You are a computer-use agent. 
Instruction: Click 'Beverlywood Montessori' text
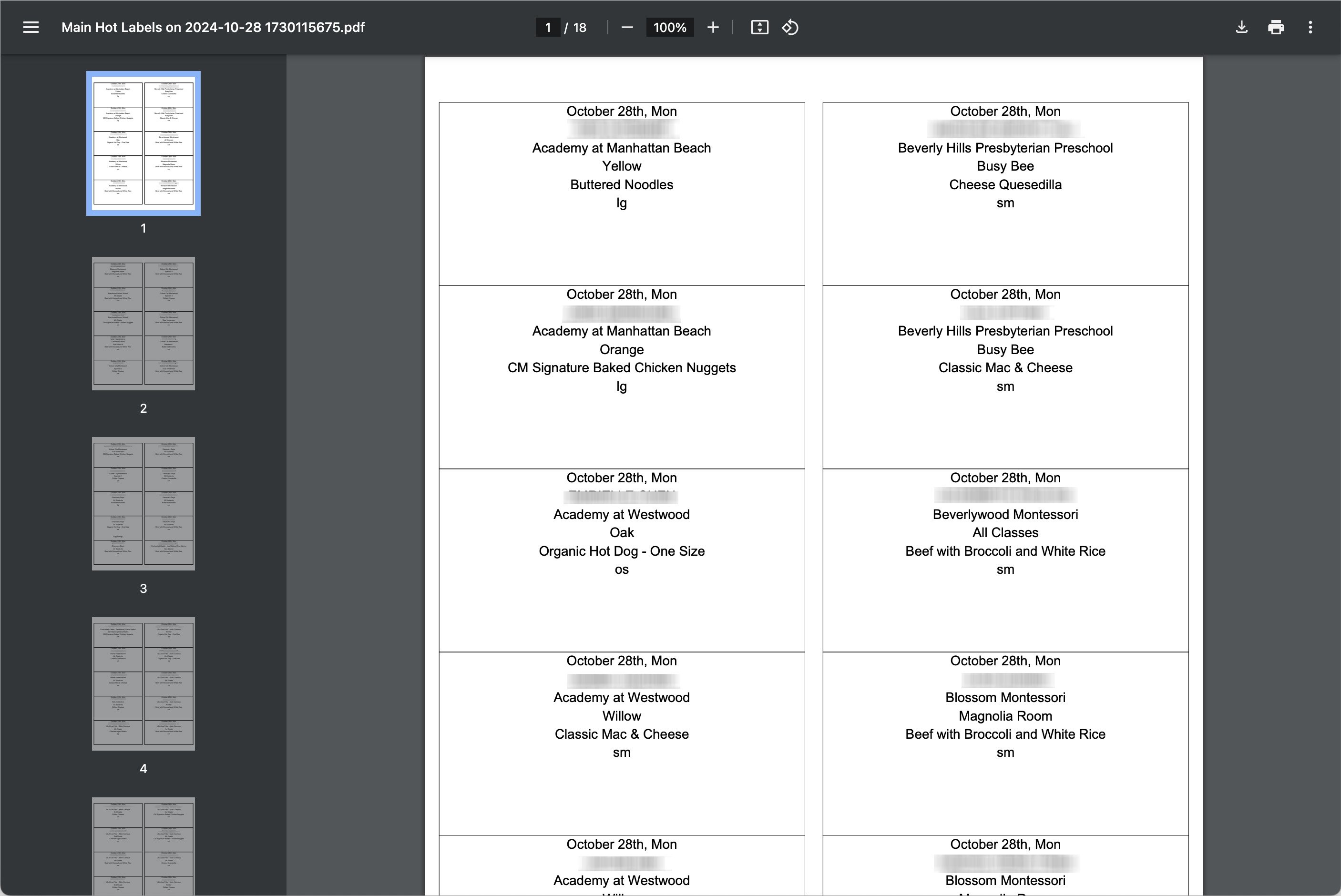[x=1005, y=514]
